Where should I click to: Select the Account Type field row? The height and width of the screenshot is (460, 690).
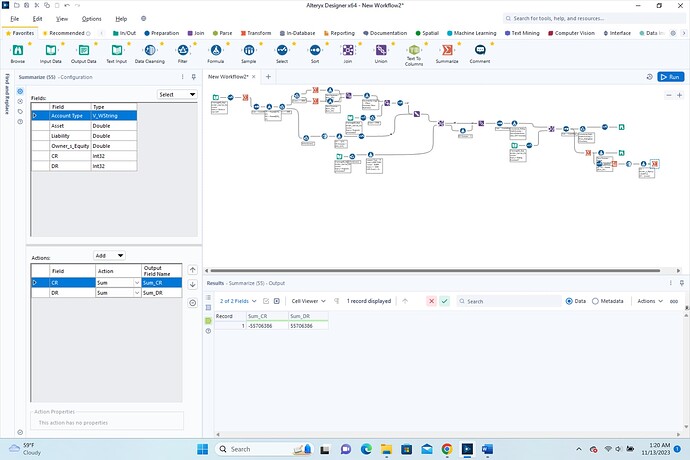[x=84, y=116]
